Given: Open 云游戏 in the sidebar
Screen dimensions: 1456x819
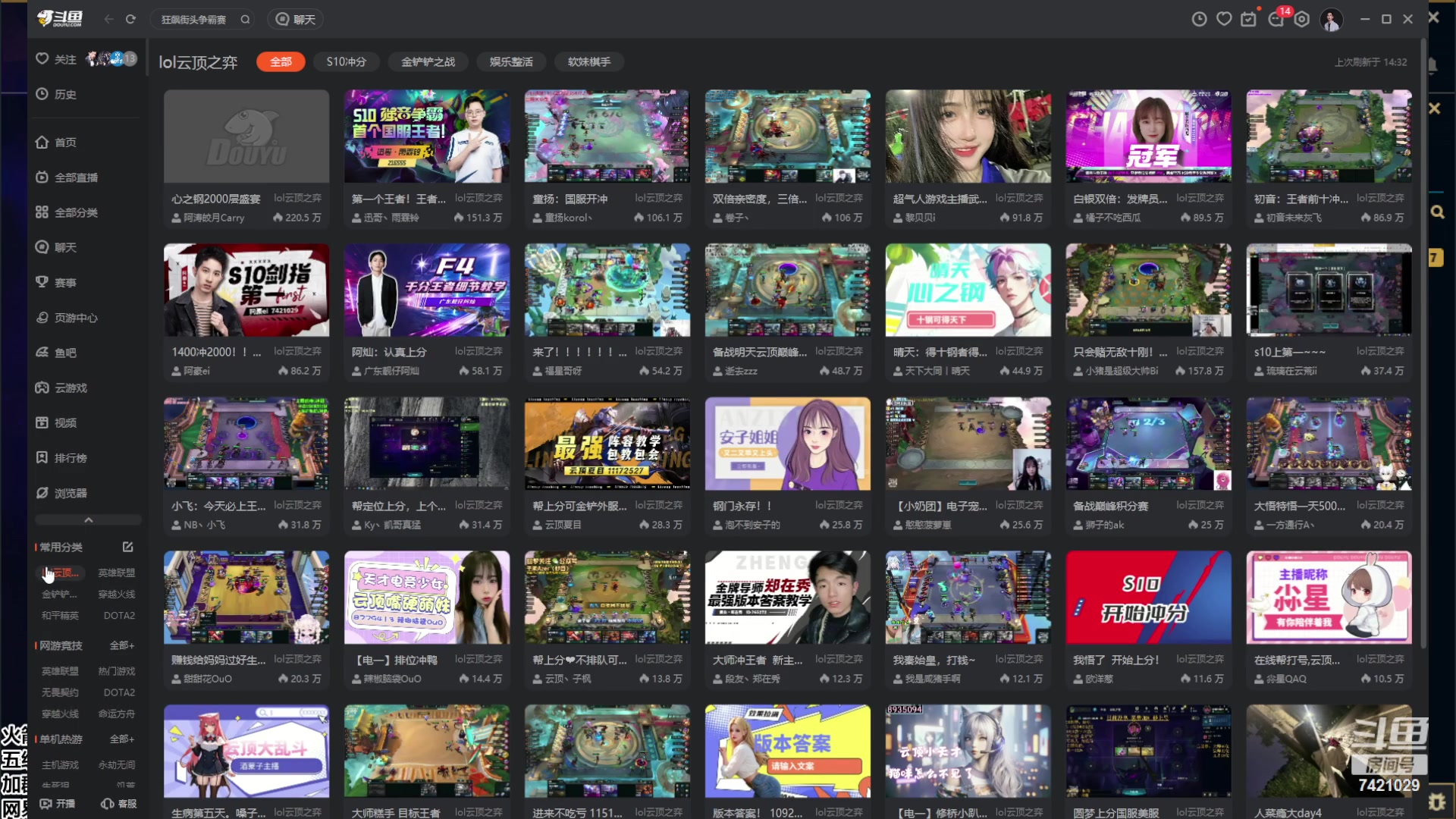Looking at the screenshot, I should (61, 388).
